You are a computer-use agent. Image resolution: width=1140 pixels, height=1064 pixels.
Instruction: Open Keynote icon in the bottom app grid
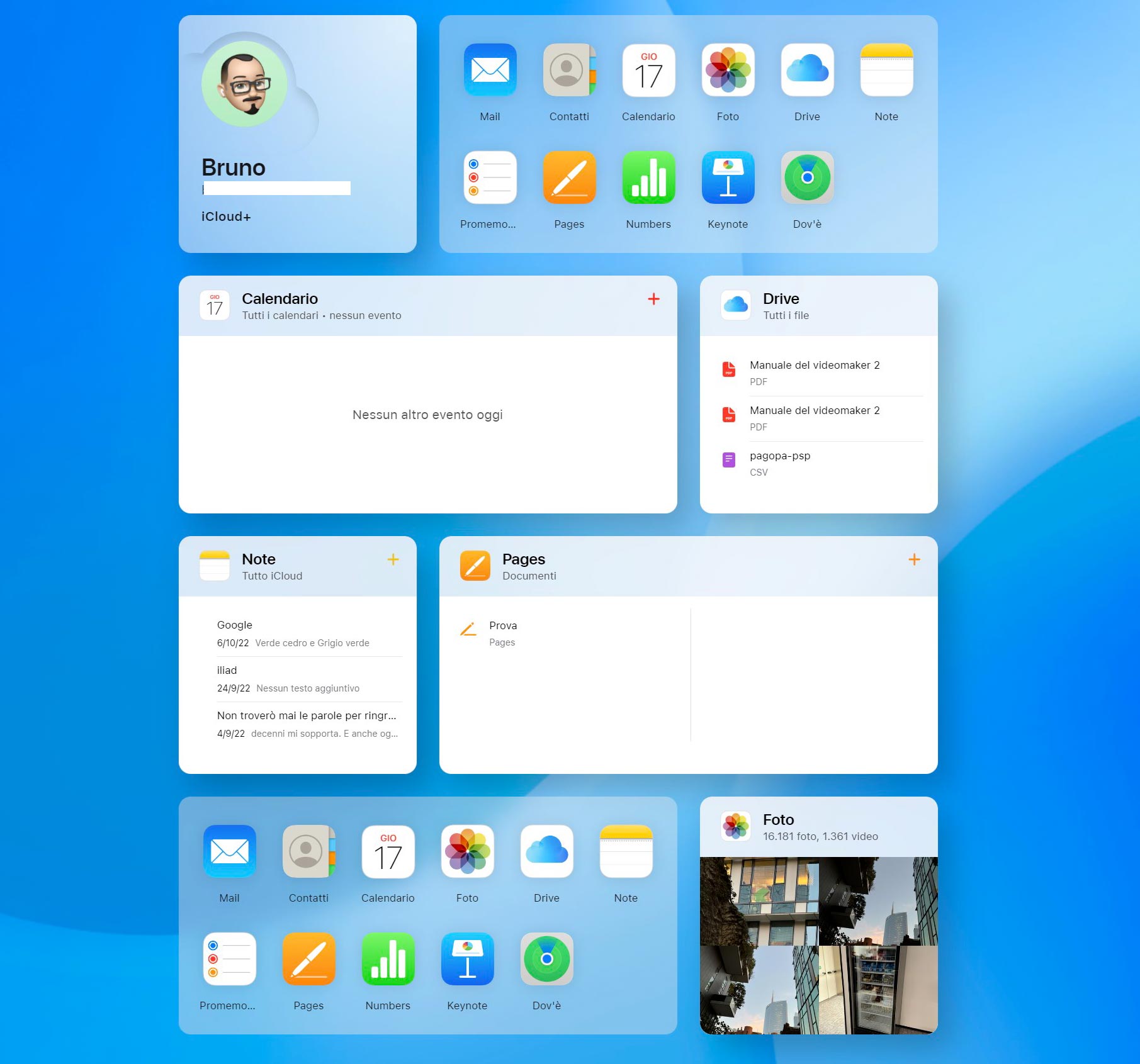point(467,959)
